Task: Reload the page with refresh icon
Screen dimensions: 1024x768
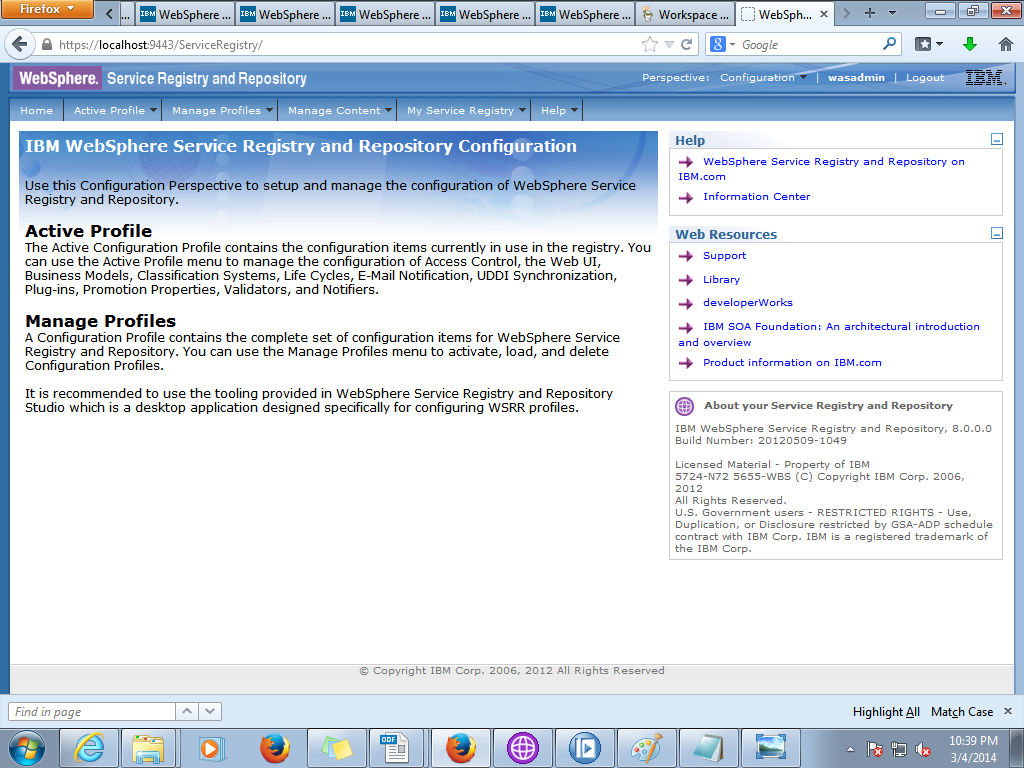Action: point(686,44)
